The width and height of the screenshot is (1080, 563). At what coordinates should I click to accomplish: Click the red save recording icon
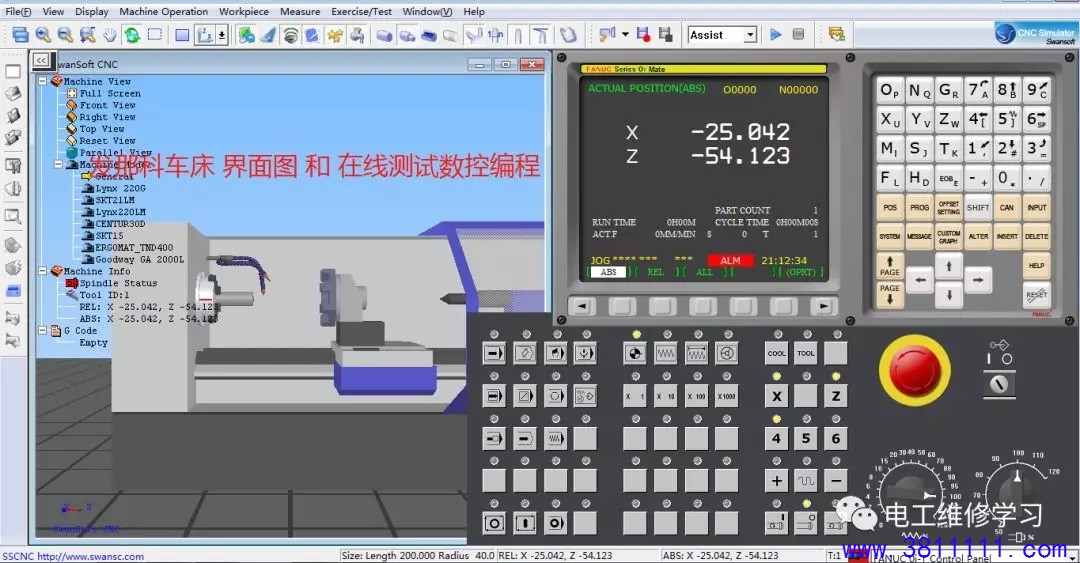(643, 34)
